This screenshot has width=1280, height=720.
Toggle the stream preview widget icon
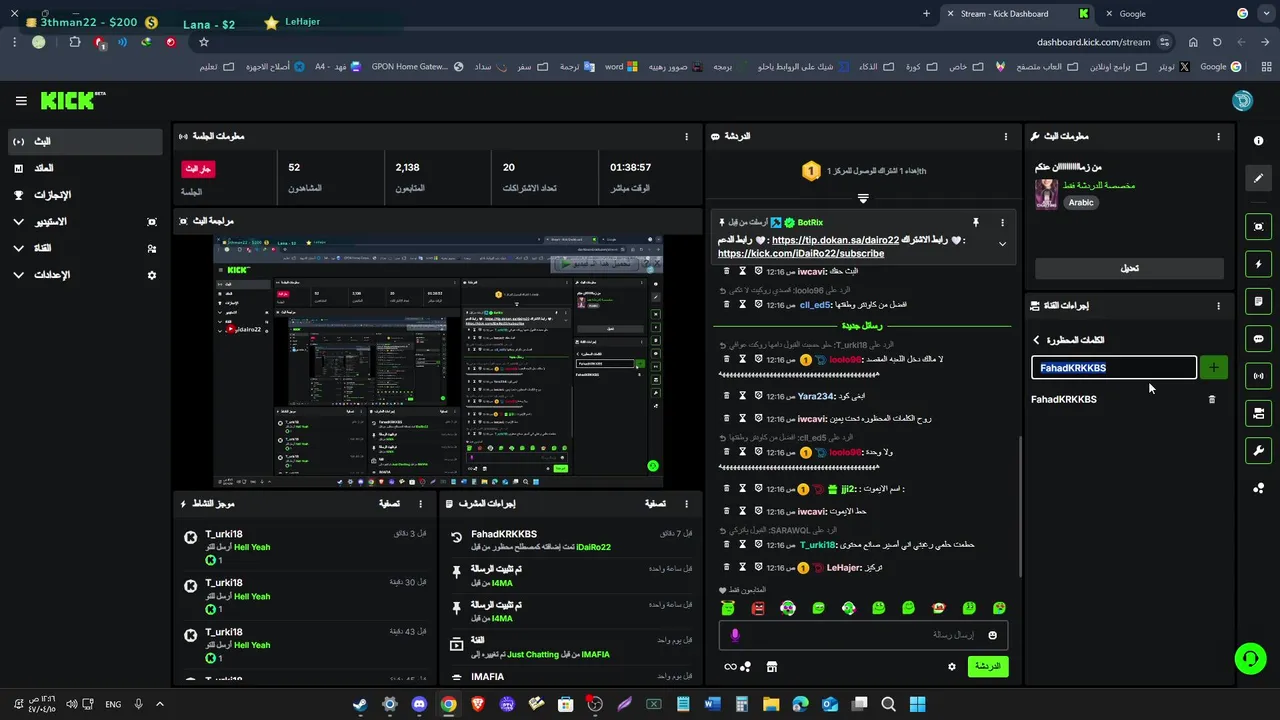coord(1258,227)
